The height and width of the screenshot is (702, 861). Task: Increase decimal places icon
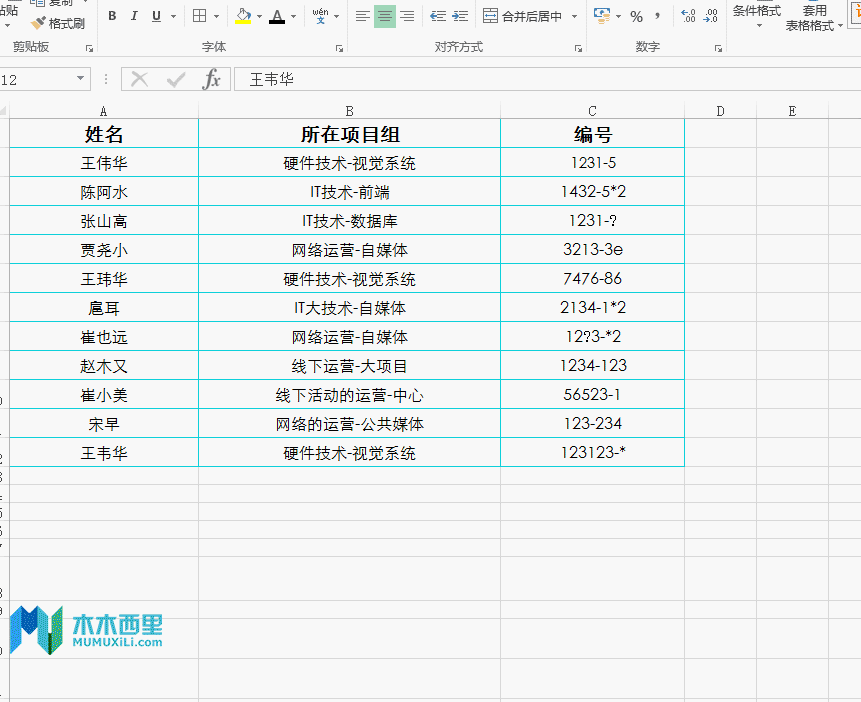coord(687,16)
